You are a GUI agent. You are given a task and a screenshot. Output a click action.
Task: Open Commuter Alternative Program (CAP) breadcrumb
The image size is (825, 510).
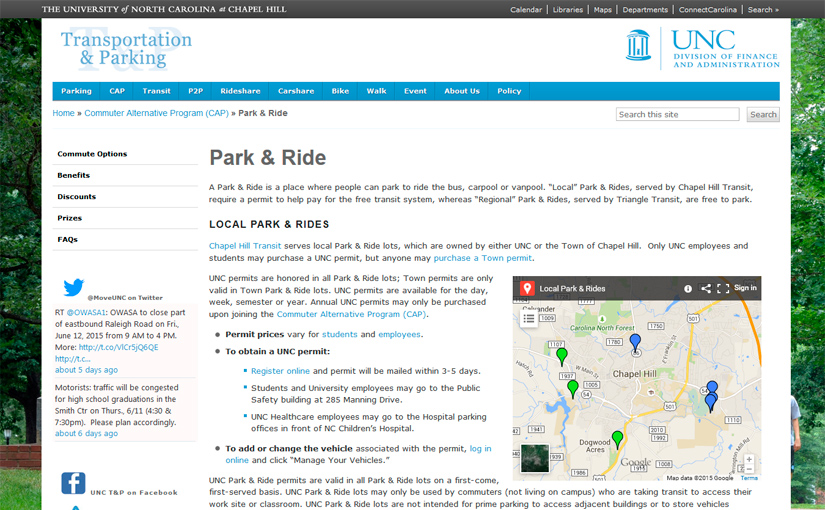(x=156, y=113)
